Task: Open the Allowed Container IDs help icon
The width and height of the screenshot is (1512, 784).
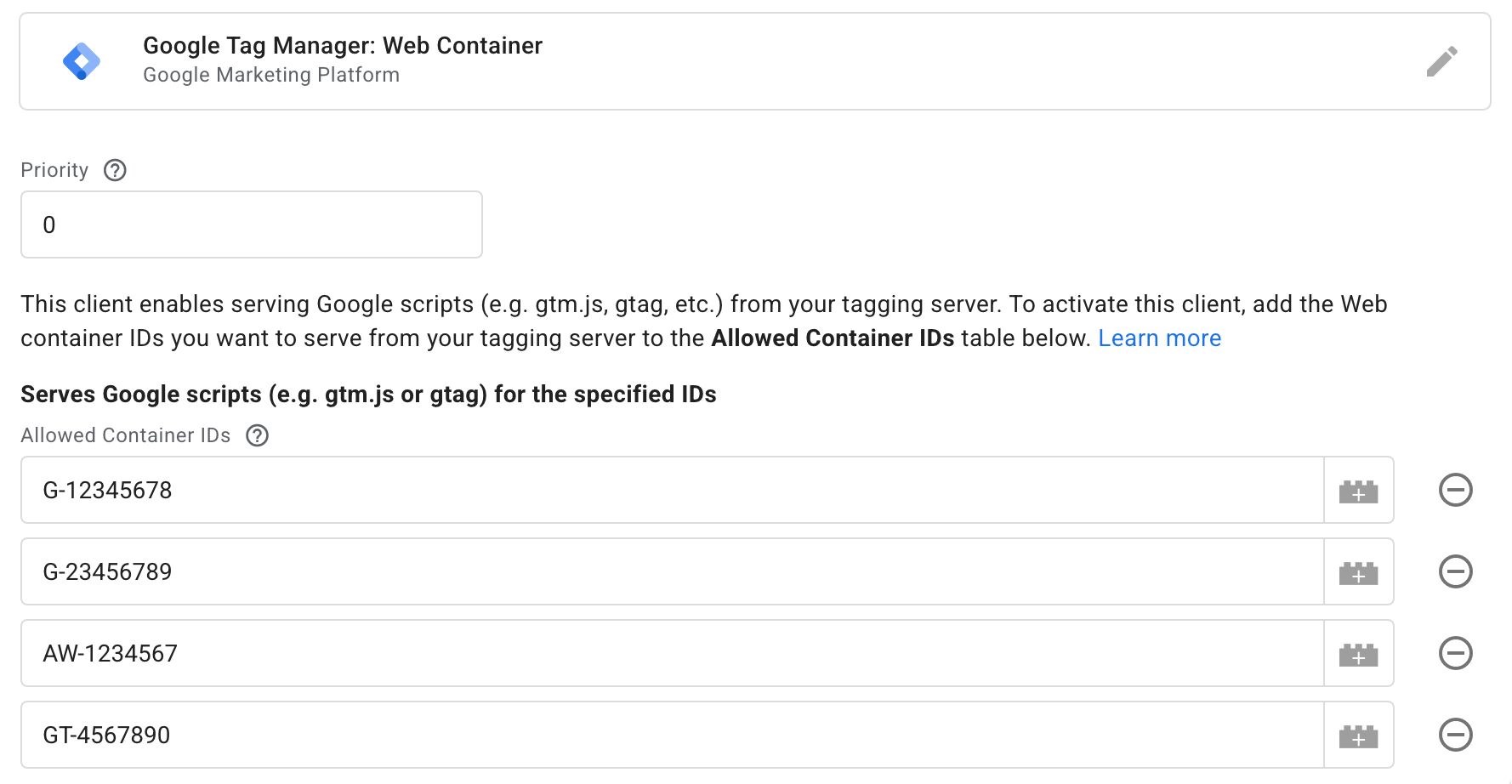Action: (x=257, y=435)
